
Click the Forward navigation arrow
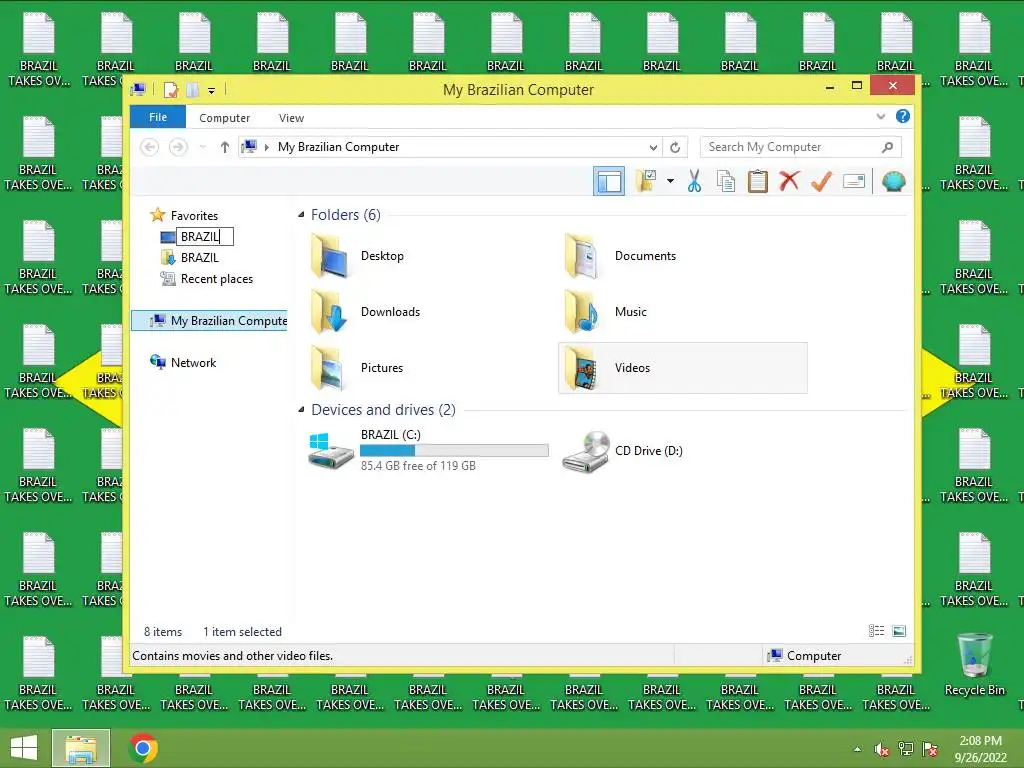(178, 147)
